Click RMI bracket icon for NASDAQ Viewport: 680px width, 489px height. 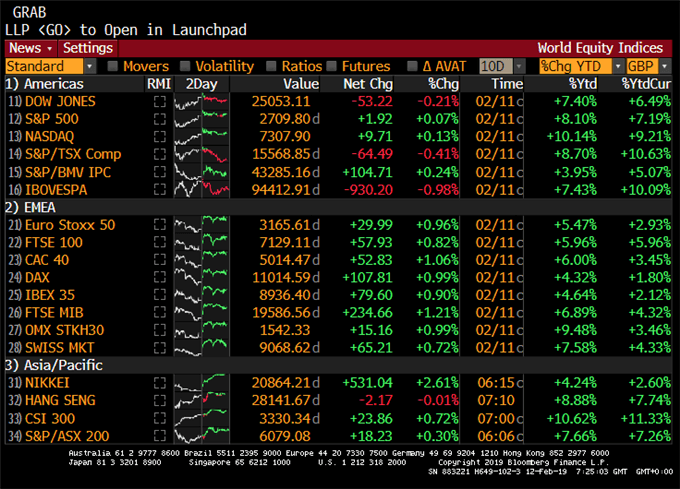click(160, 137)
